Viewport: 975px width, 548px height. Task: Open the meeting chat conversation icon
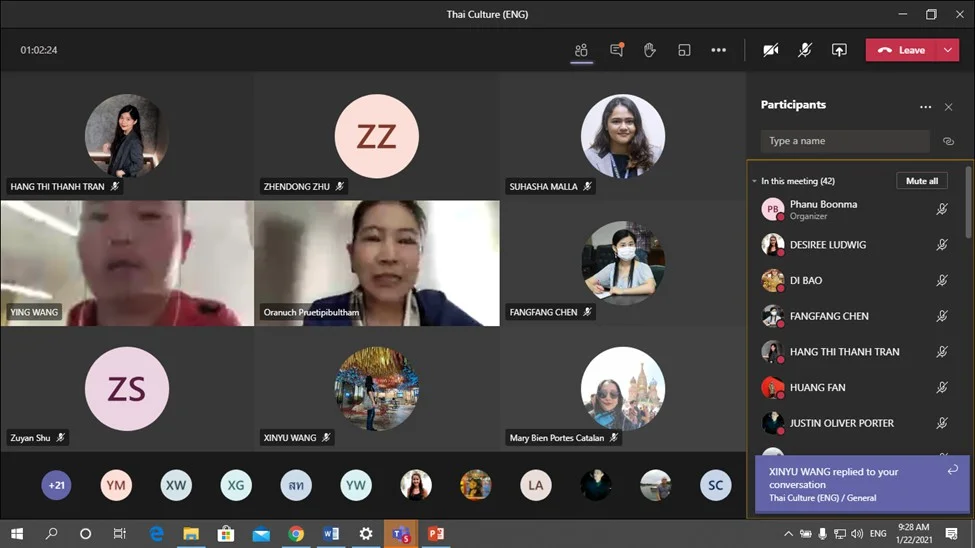[x=616, y=50]
